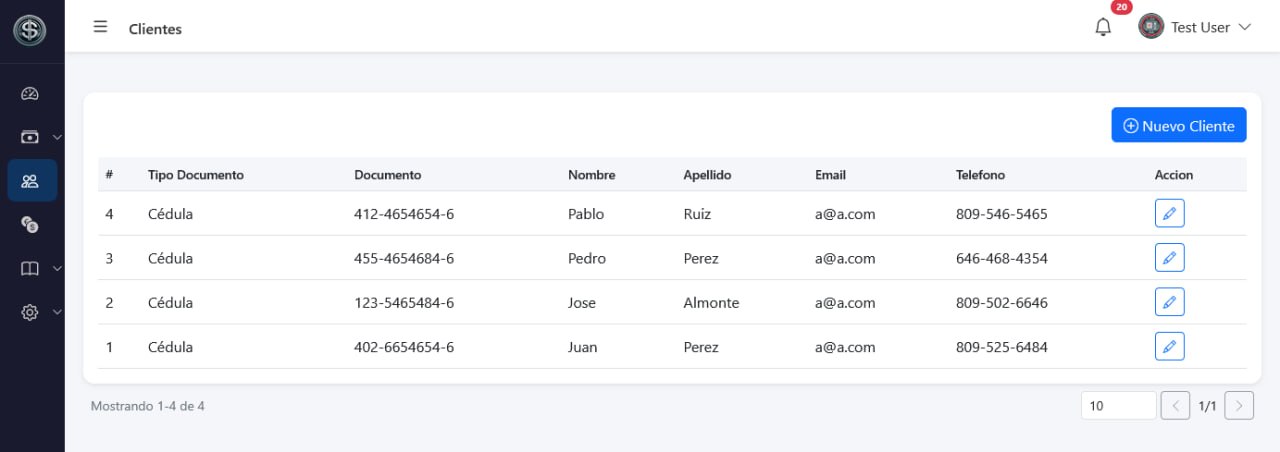This screenshot has width=1280, height=452.
Task: Edit client Pablo Ruiz with pencil icon
Action: point(1169,213)
